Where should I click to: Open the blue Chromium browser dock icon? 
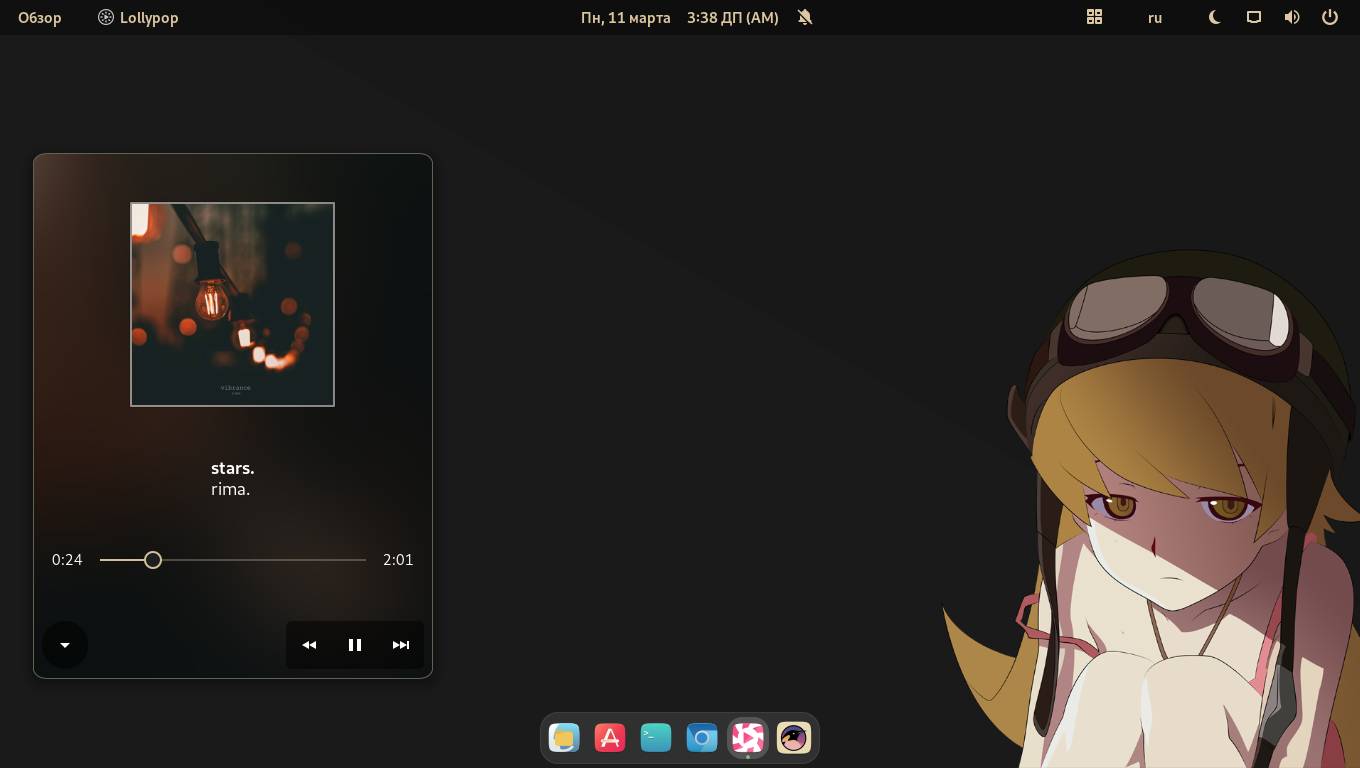(x=702, y=738)
